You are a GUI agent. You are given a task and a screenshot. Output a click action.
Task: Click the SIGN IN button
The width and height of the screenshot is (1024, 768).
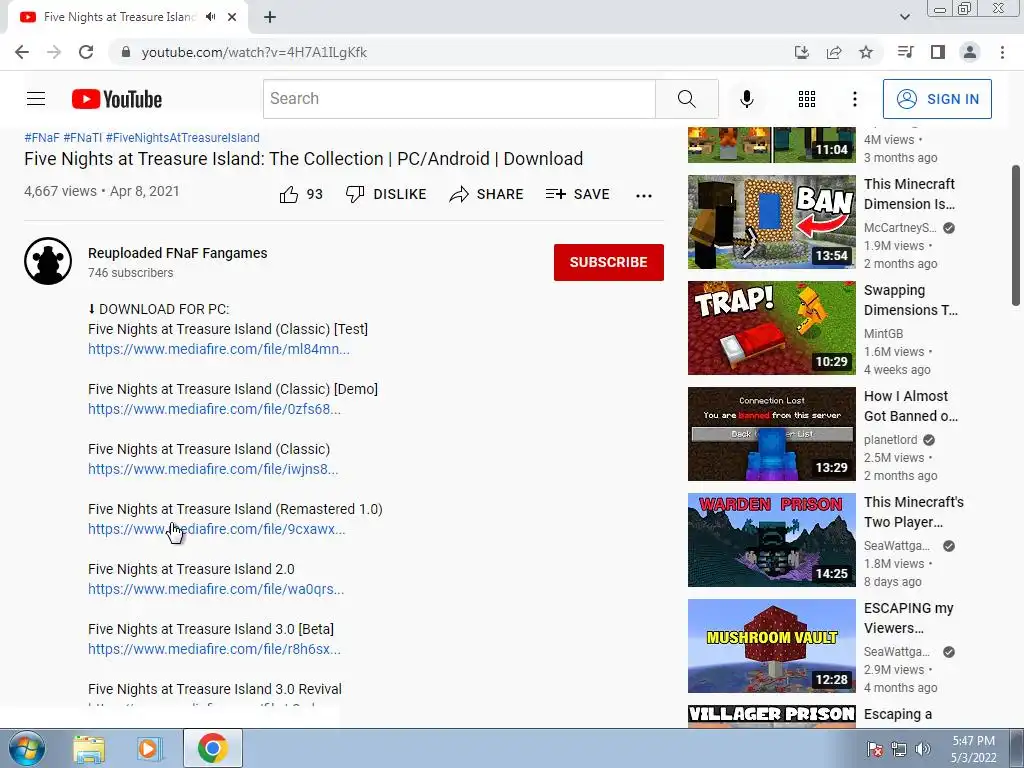coord(937,99)
